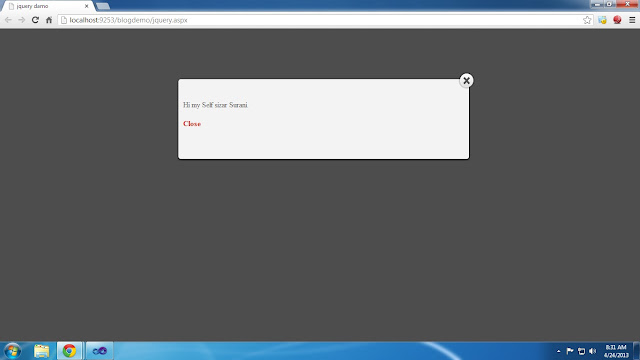Go back using the back arrow
Image resolution: width=640 pixels, height=360 pixels.
coord(8,20)
